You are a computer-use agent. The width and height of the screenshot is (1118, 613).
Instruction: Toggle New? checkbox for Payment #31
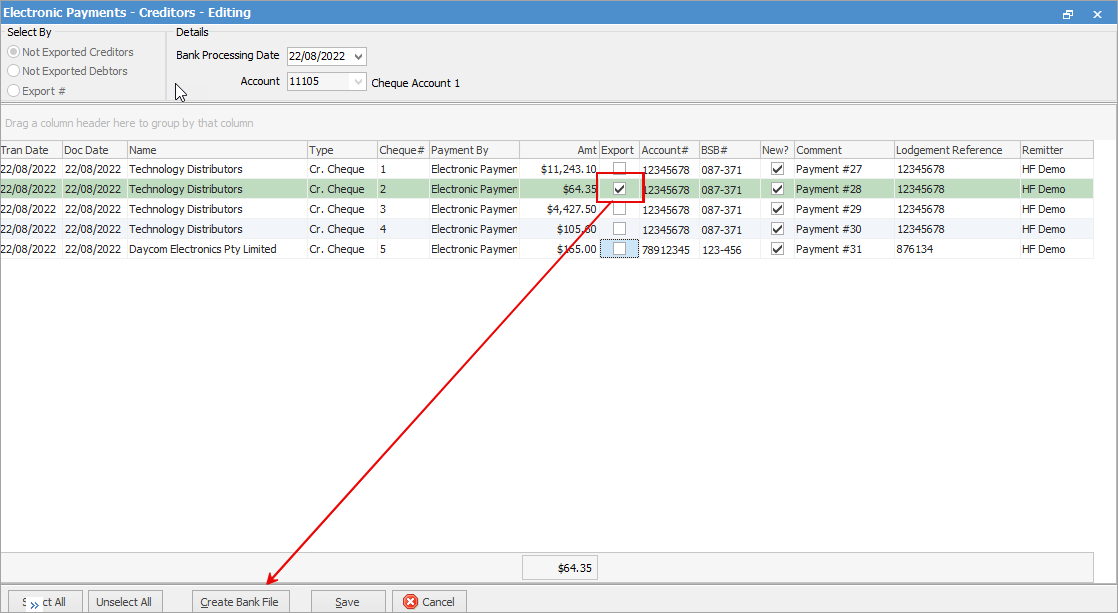tap(777, 249)
